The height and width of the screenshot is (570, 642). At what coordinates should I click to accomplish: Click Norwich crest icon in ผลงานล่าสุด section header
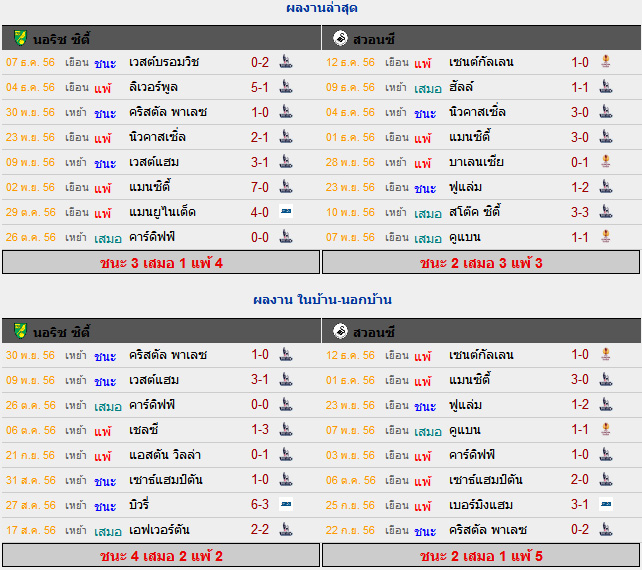point(20,38)
